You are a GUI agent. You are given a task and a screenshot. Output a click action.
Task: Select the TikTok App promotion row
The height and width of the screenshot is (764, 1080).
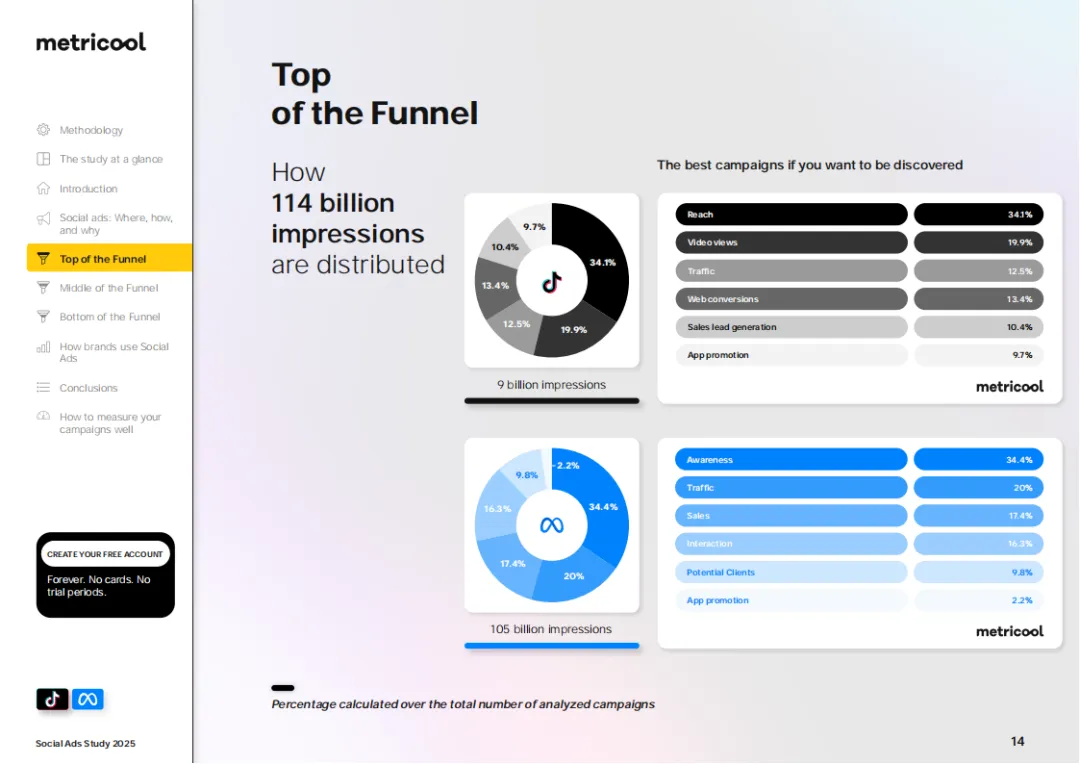point(791,355)
